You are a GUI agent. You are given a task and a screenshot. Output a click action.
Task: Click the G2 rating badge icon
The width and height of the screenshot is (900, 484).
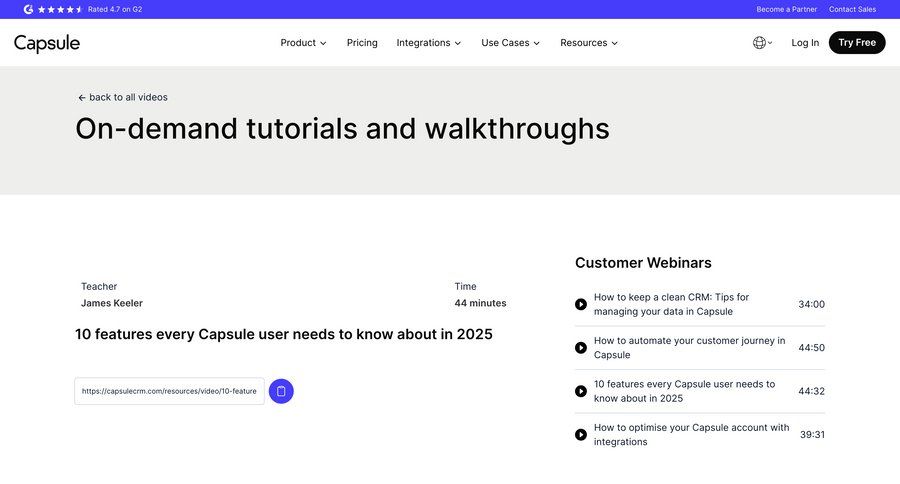pyautogui.click(x=28, y=9)
